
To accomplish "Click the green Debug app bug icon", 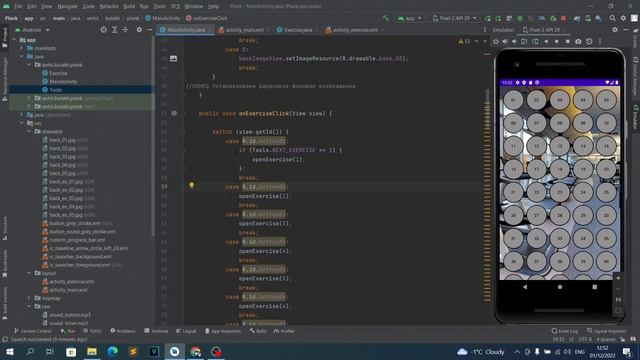I will (520, 18).
